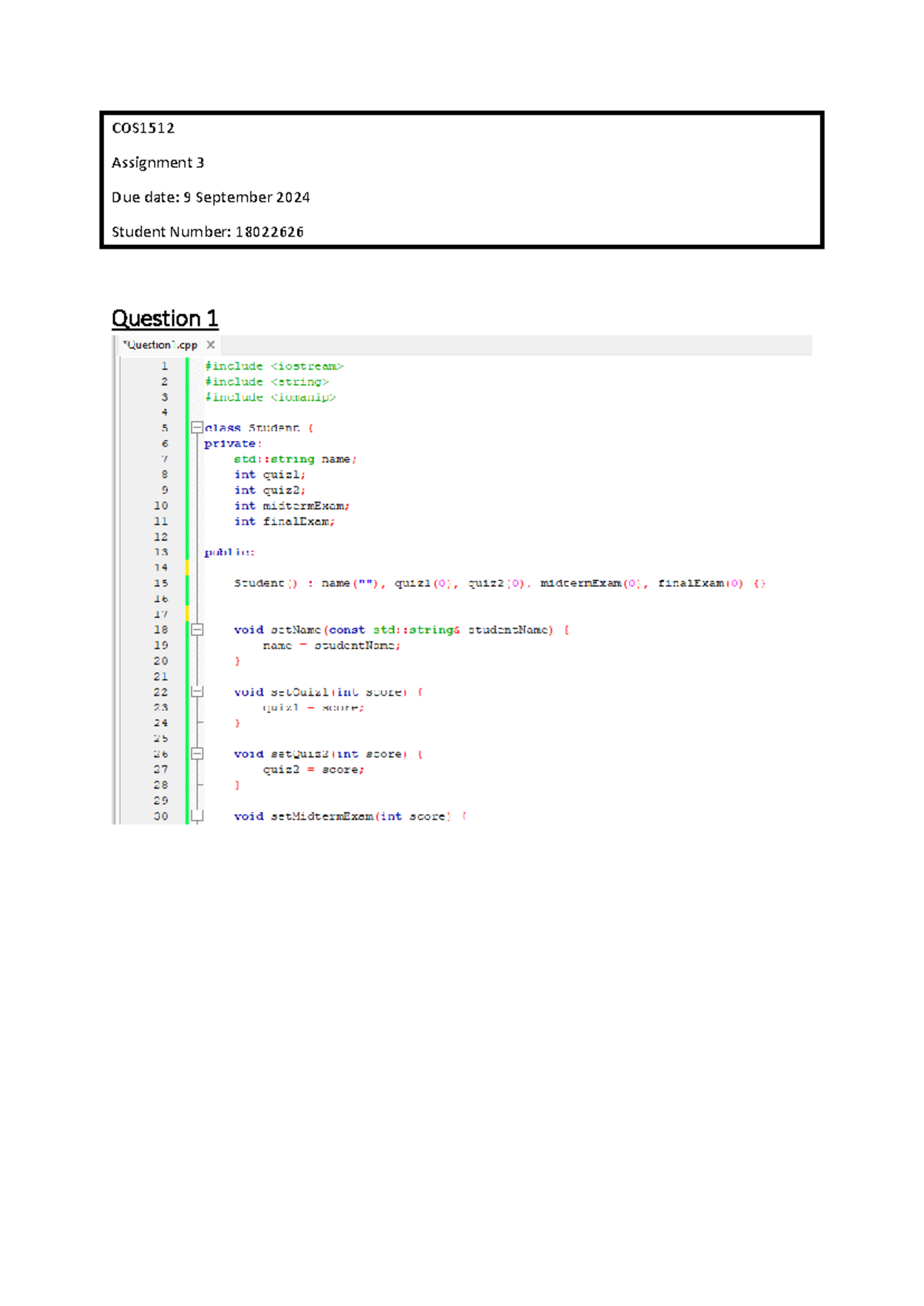Viewport: 924px width, 1306px height.
Task: Click the public: access specifier line
Action: click(229, 552)
